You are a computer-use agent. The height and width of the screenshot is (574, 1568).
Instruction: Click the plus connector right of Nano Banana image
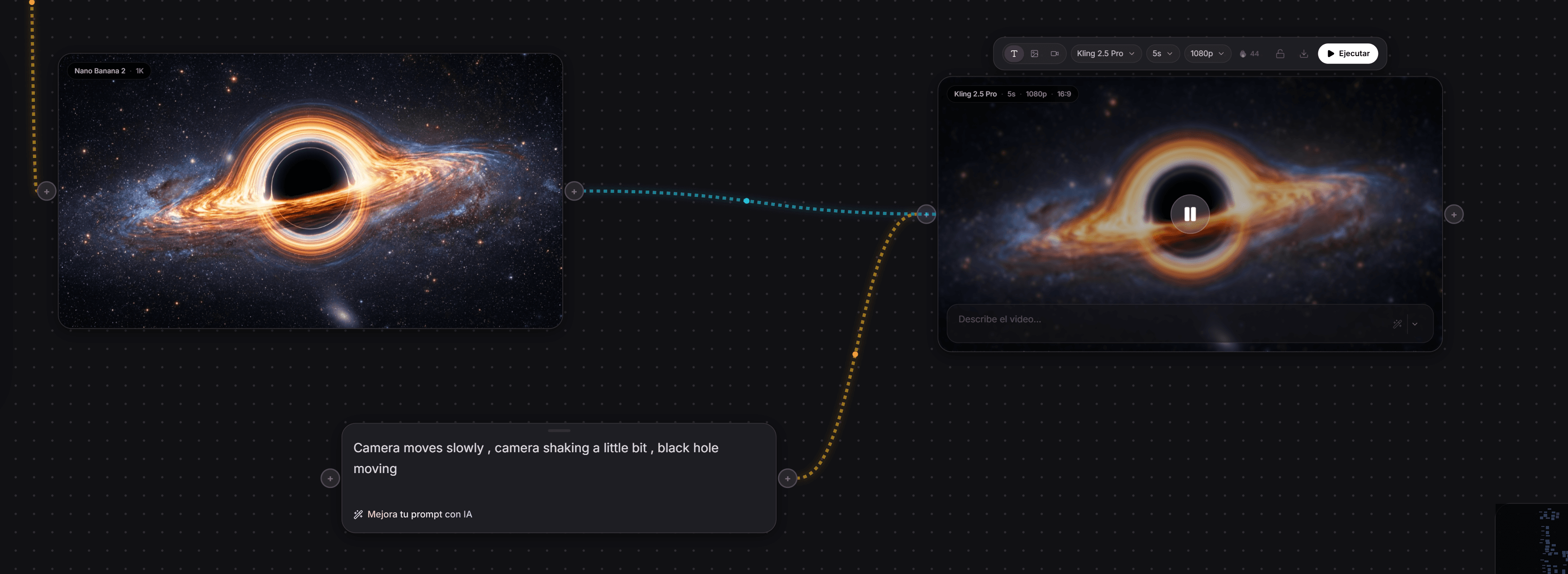[x=574, y=191]
